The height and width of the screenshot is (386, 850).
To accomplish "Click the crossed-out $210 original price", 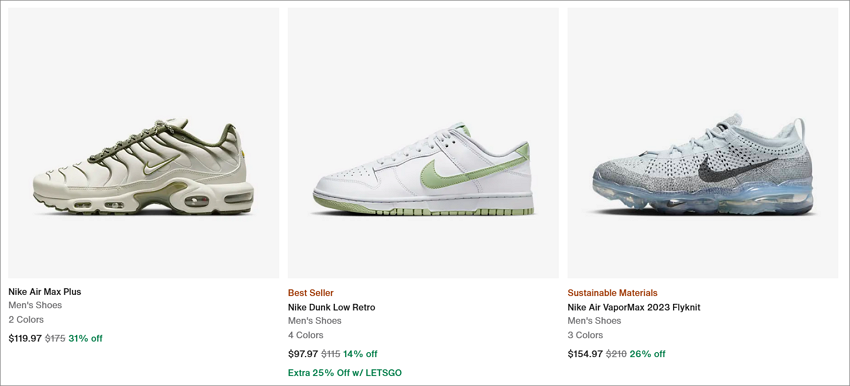I will click(x=616, y=354).
